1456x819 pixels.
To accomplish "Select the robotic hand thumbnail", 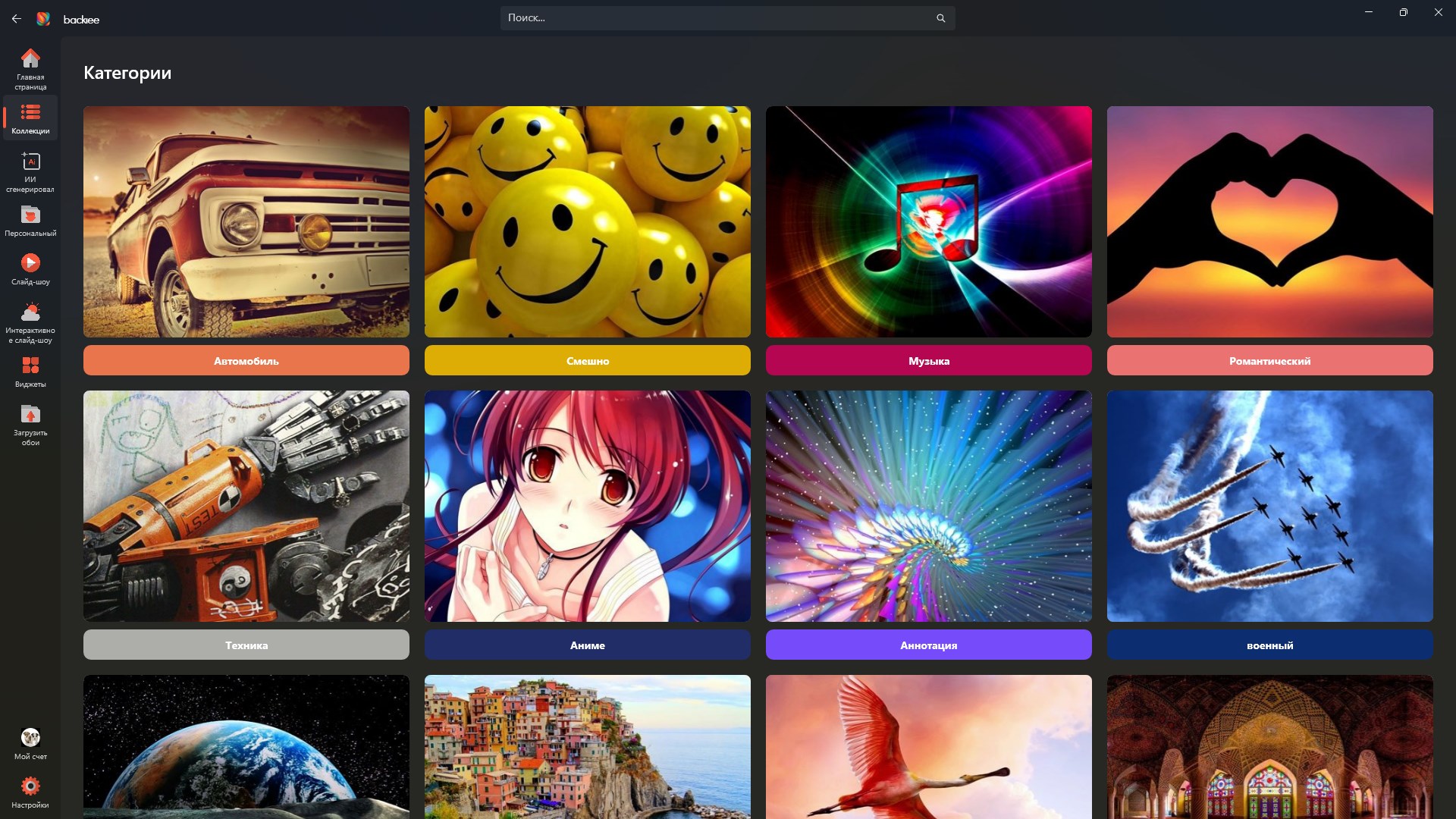I will pos(246,506).
